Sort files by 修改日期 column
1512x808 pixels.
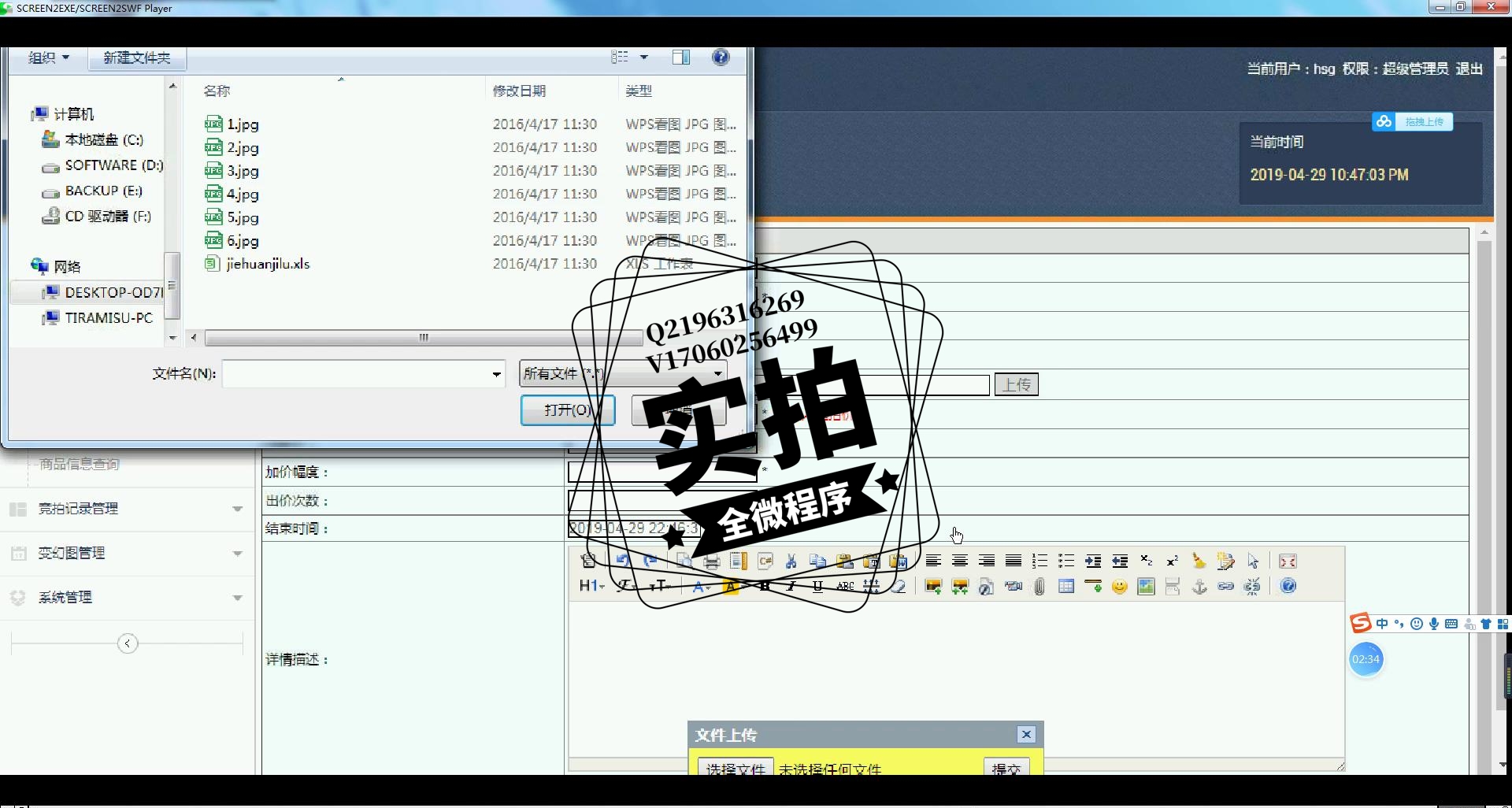point(519,91)
